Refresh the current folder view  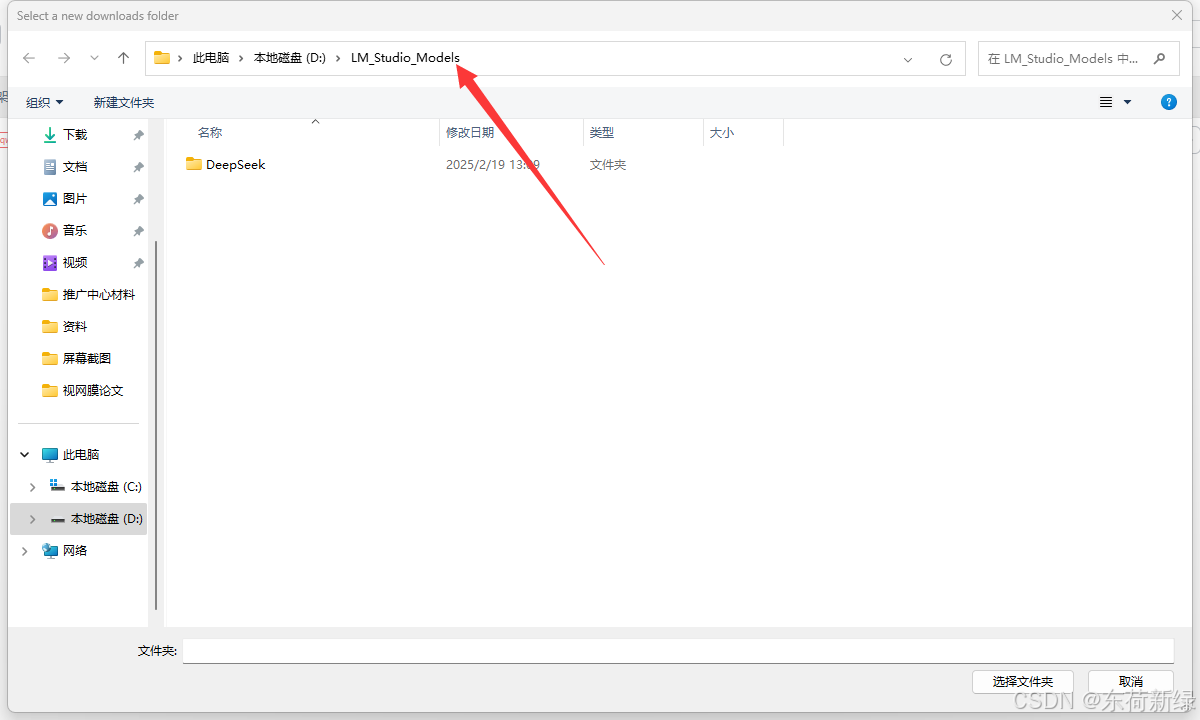click(946, 60)
